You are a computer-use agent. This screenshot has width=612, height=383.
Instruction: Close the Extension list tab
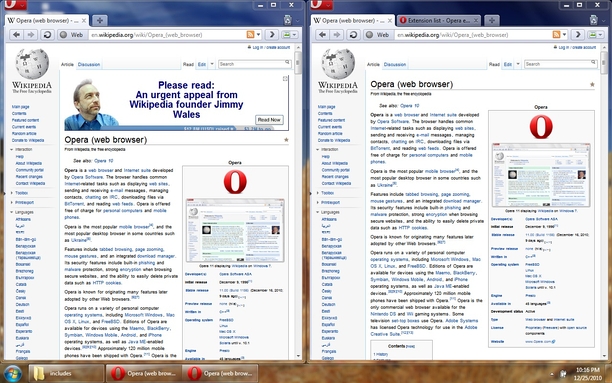[x=476, y=20]
